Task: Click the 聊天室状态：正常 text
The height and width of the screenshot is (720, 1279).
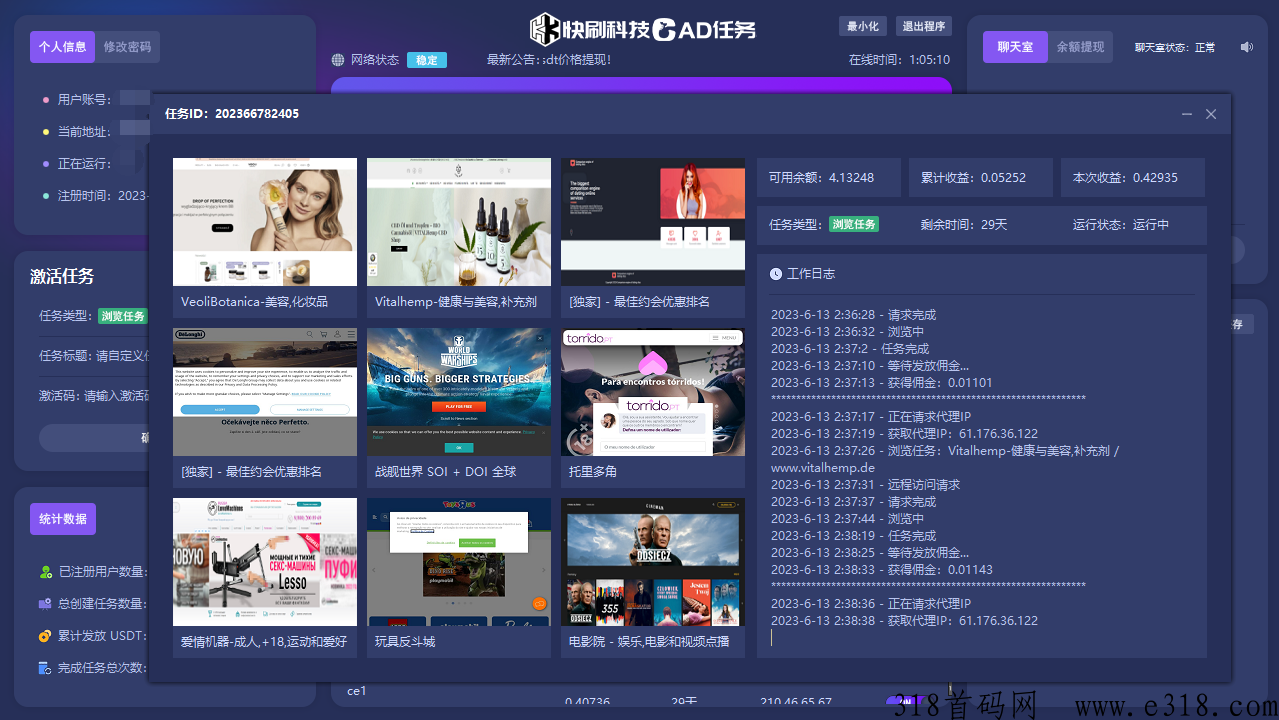Action: [1175, 48]
